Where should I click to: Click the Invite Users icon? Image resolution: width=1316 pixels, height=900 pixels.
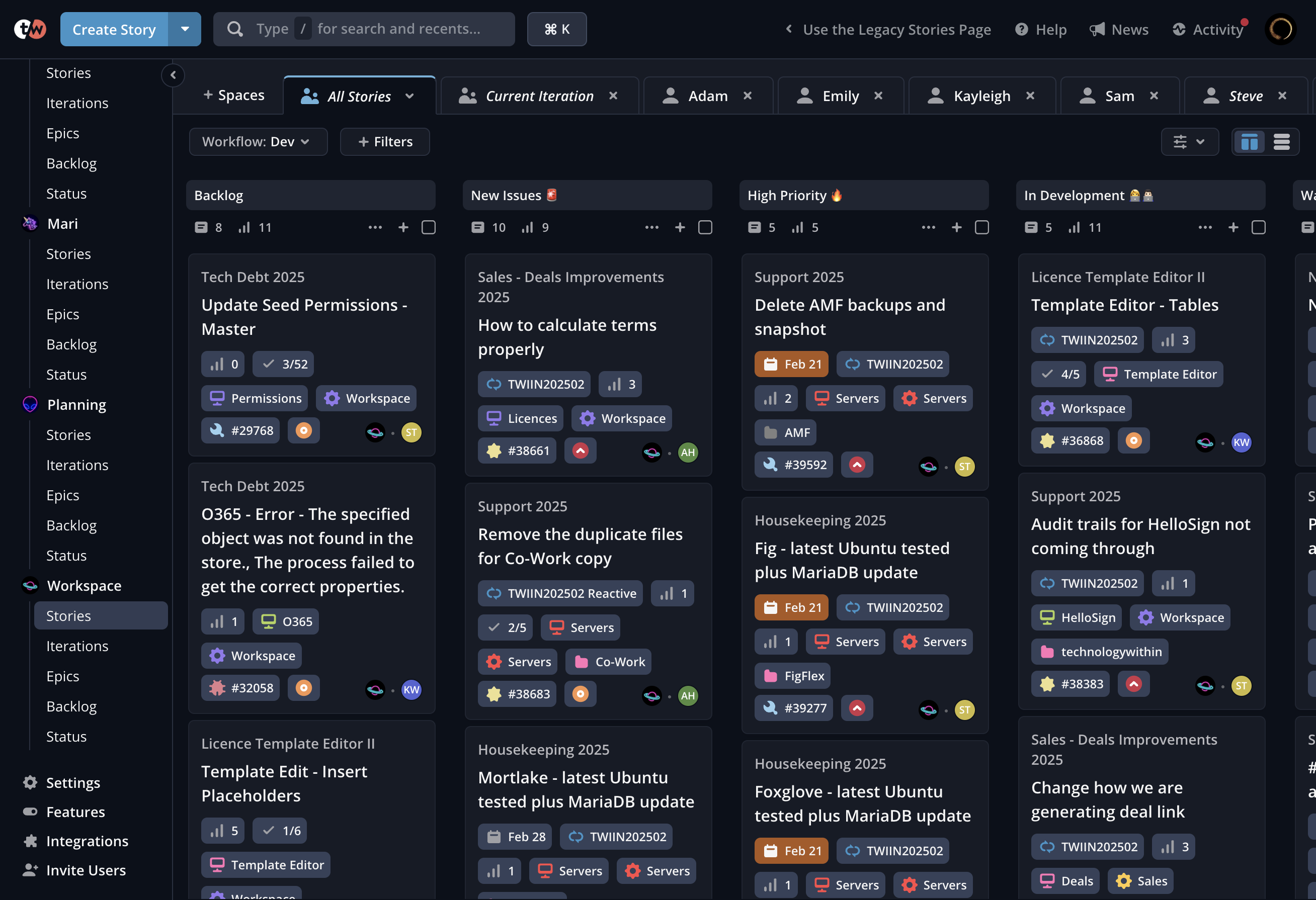tap(30, 870)
